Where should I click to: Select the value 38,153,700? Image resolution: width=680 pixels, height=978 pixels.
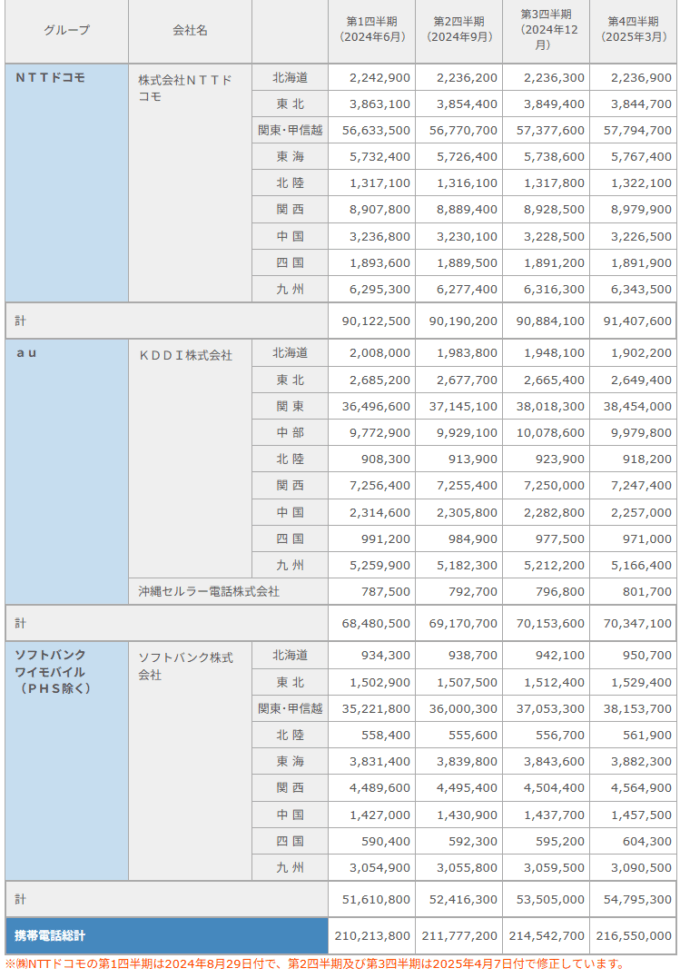click(x=638, y=709)
